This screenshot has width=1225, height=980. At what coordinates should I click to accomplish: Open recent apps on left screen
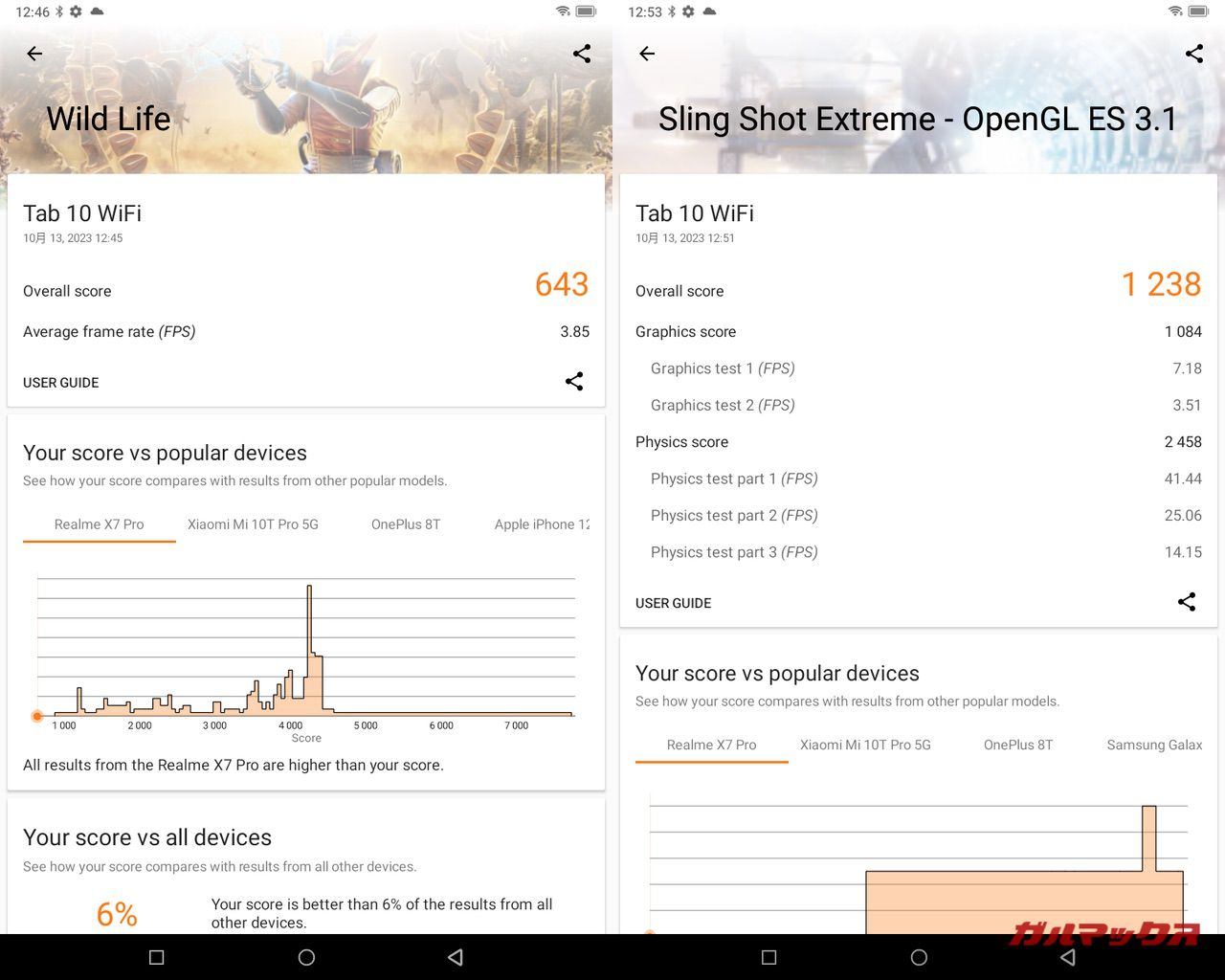pos(157,957)
